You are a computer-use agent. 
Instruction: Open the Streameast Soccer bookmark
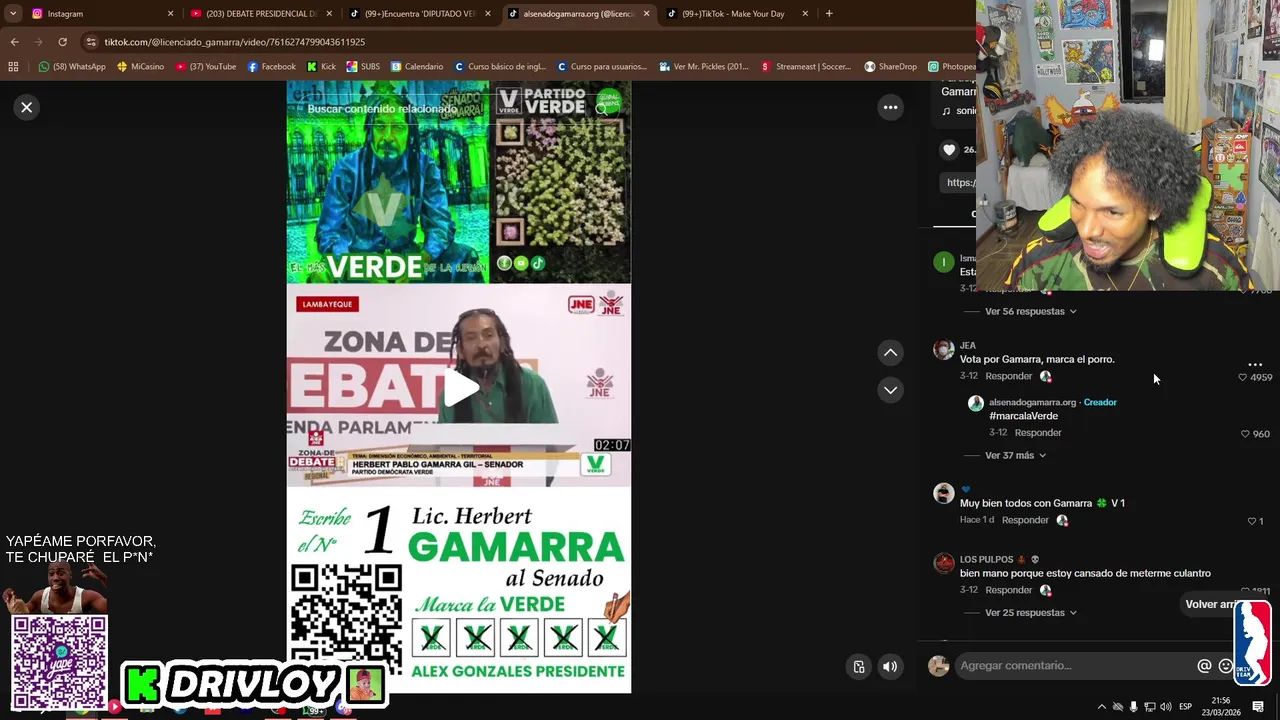point(806,67)
